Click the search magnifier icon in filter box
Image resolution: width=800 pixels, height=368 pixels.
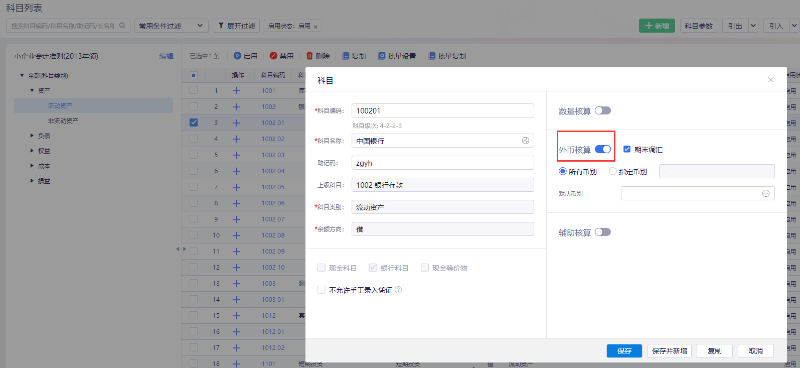pyautogui.click(x=122, y=25)
